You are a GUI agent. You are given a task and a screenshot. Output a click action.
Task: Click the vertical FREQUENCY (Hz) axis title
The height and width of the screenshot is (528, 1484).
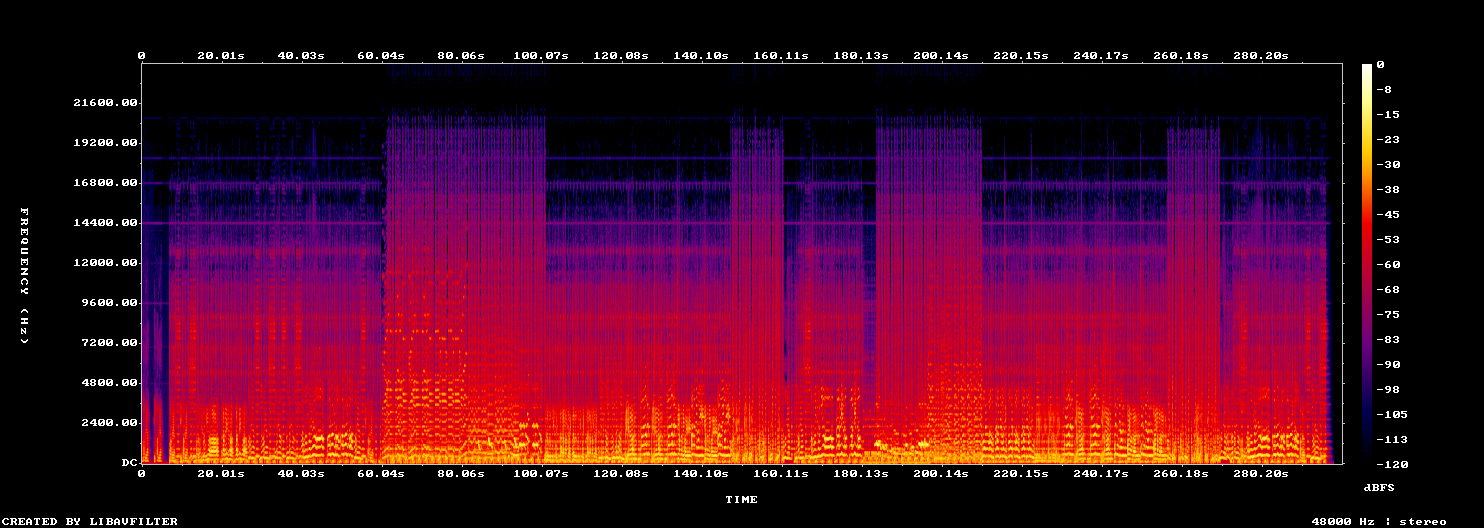coord(25,276)
